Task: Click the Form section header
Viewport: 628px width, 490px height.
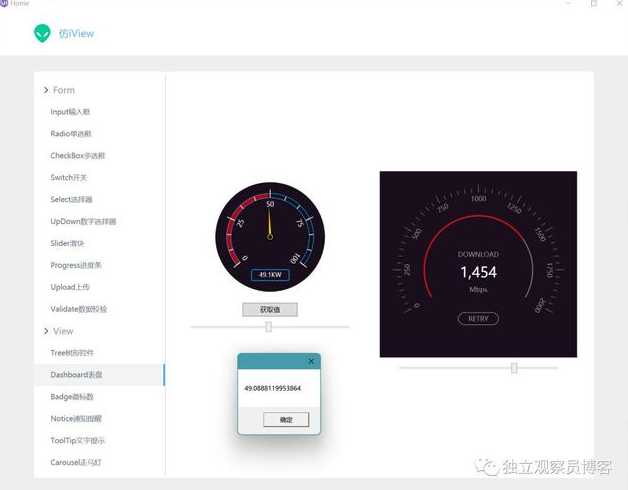Action: point(64,90)
